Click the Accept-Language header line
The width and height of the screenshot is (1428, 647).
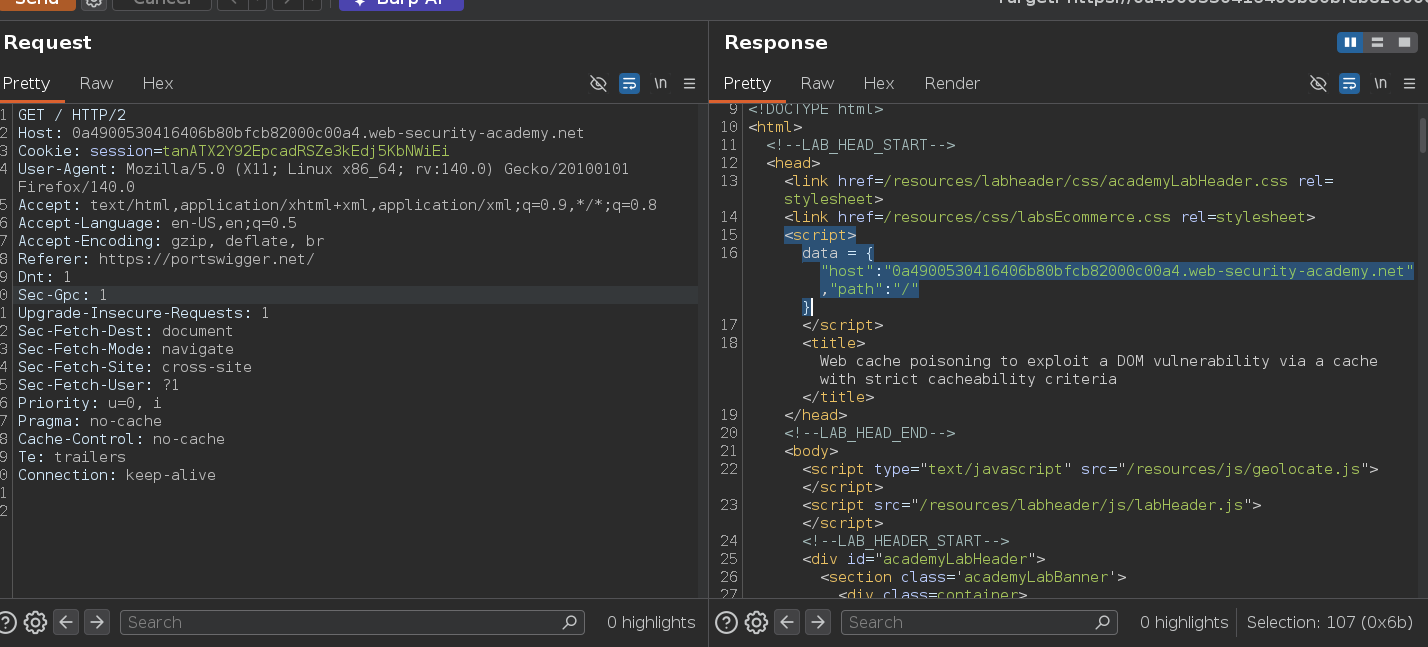coord(157,223)
